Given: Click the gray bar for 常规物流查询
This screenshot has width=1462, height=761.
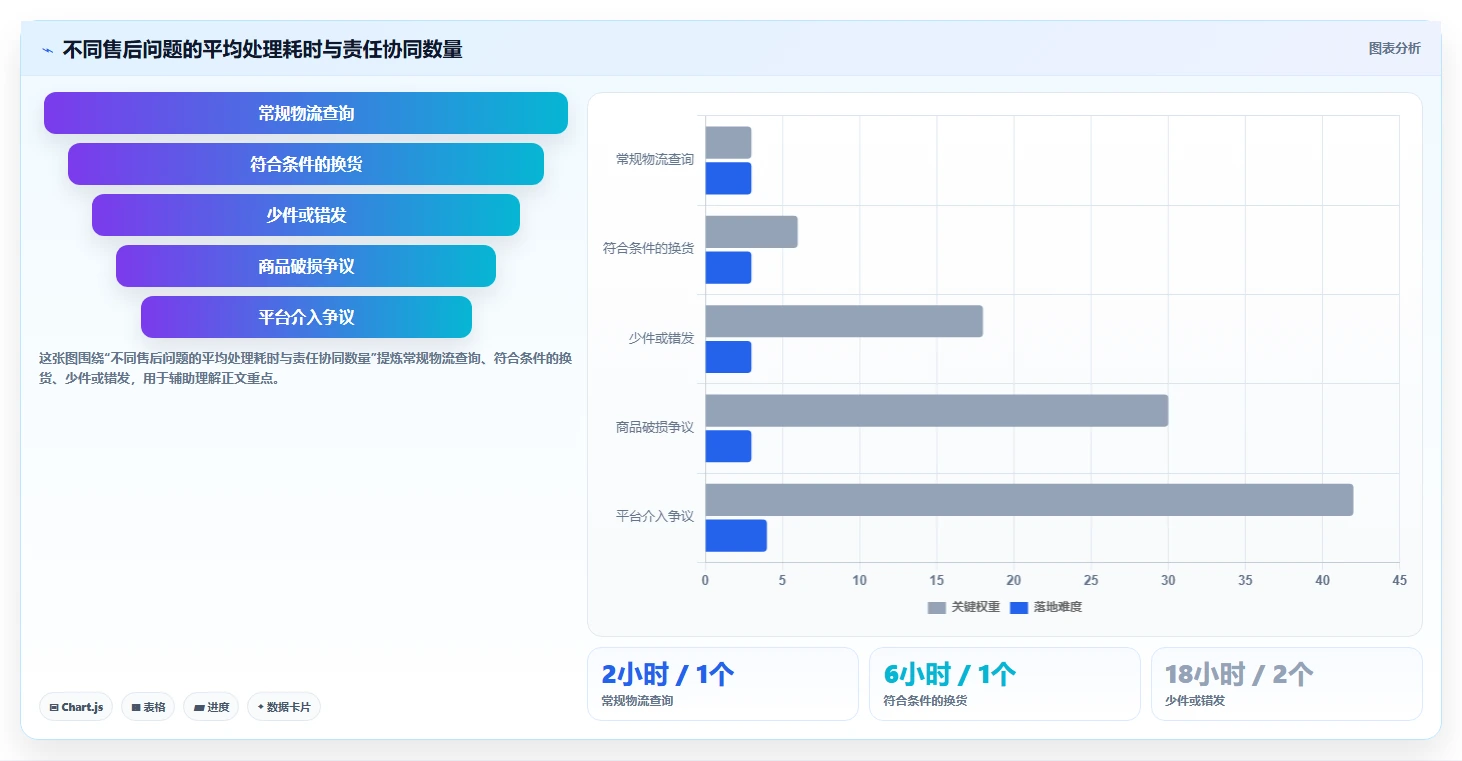Looking at the screenshot, I should (728, 142).
